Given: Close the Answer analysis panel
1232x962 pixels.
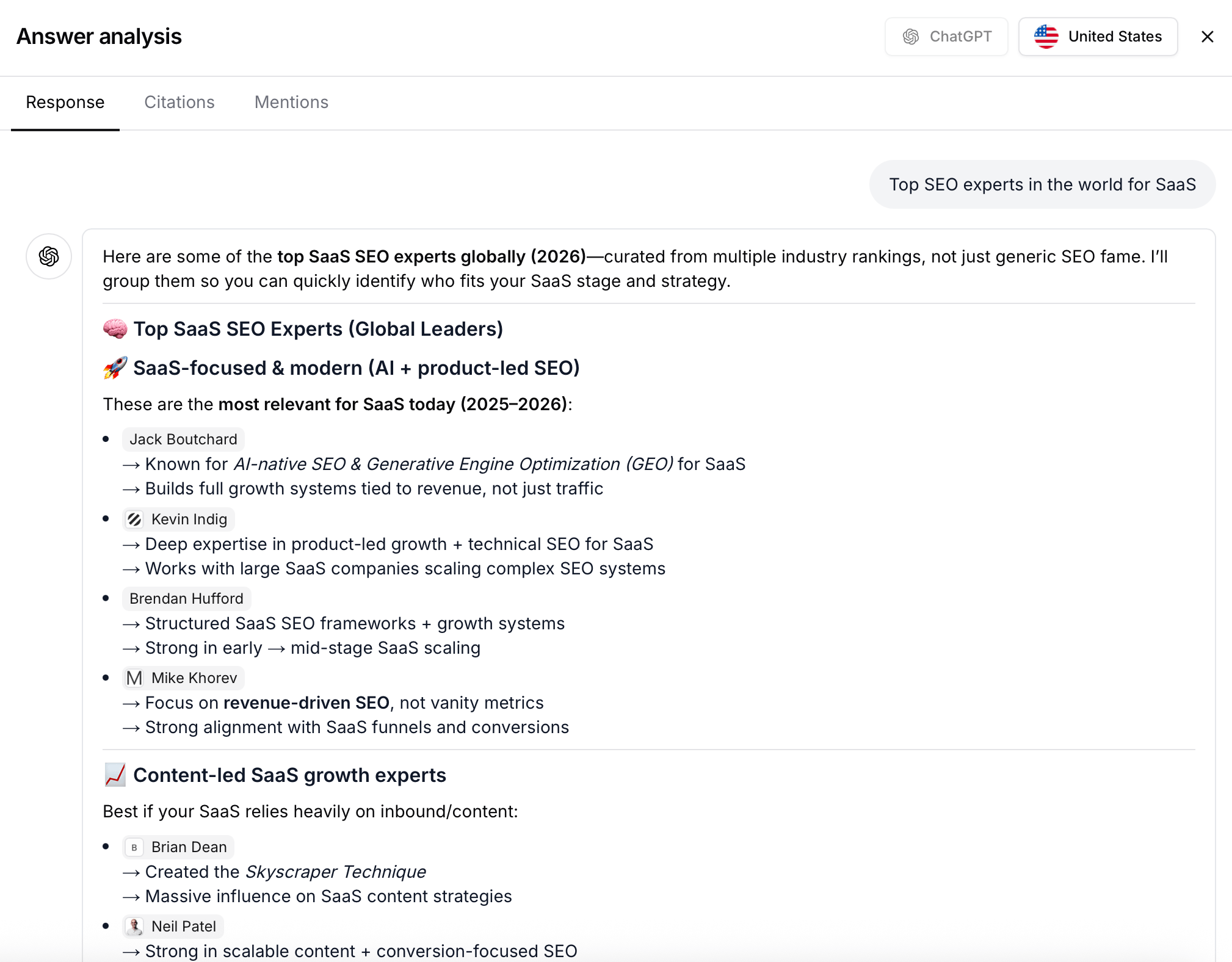Looking at the screenshot, I should tap(1207, 37).
